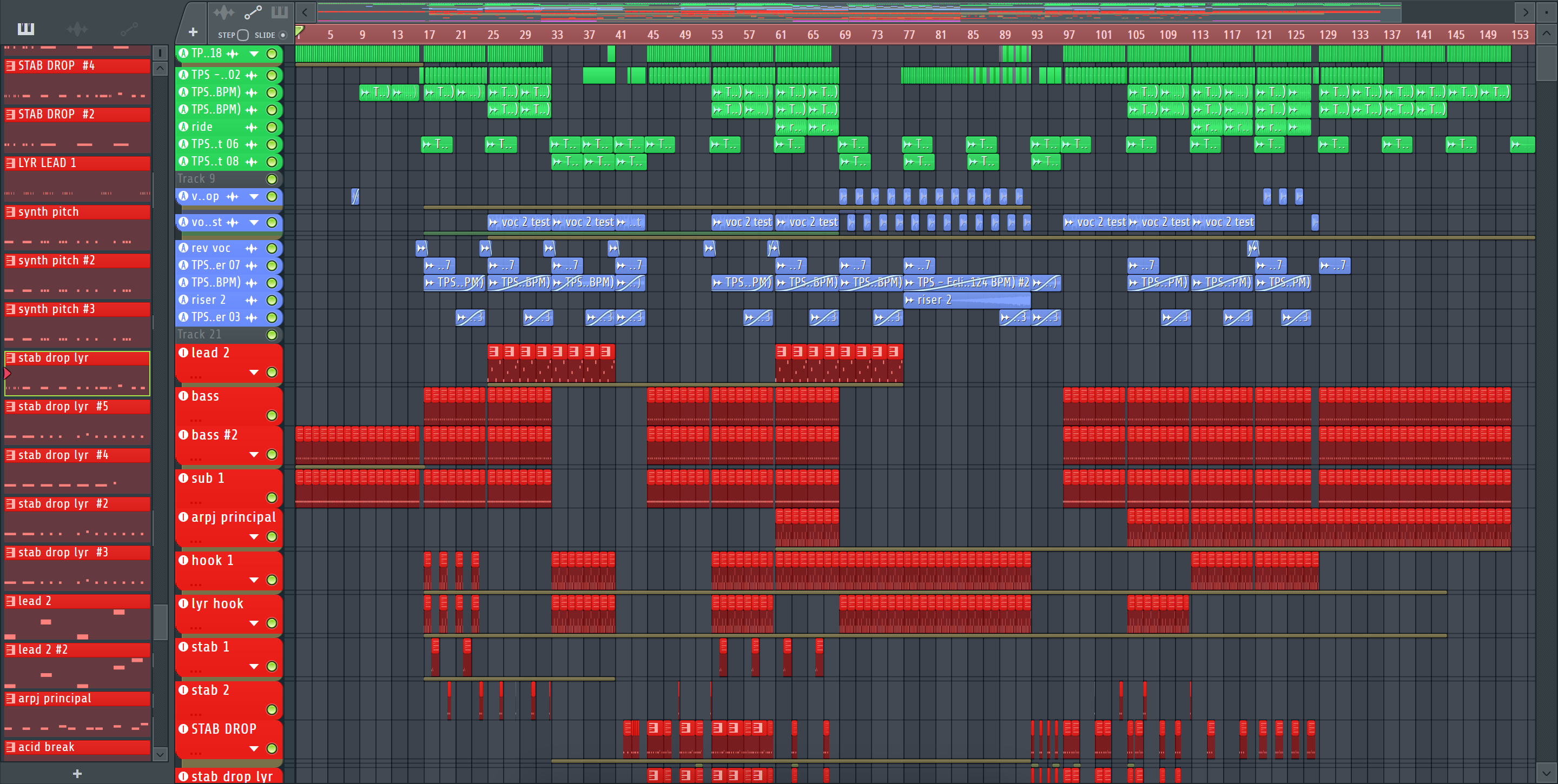Click pattern icon beside lead 2 #2 in picker
Image resolution: width=1558 pixels, height=784 pixels.
10,649
